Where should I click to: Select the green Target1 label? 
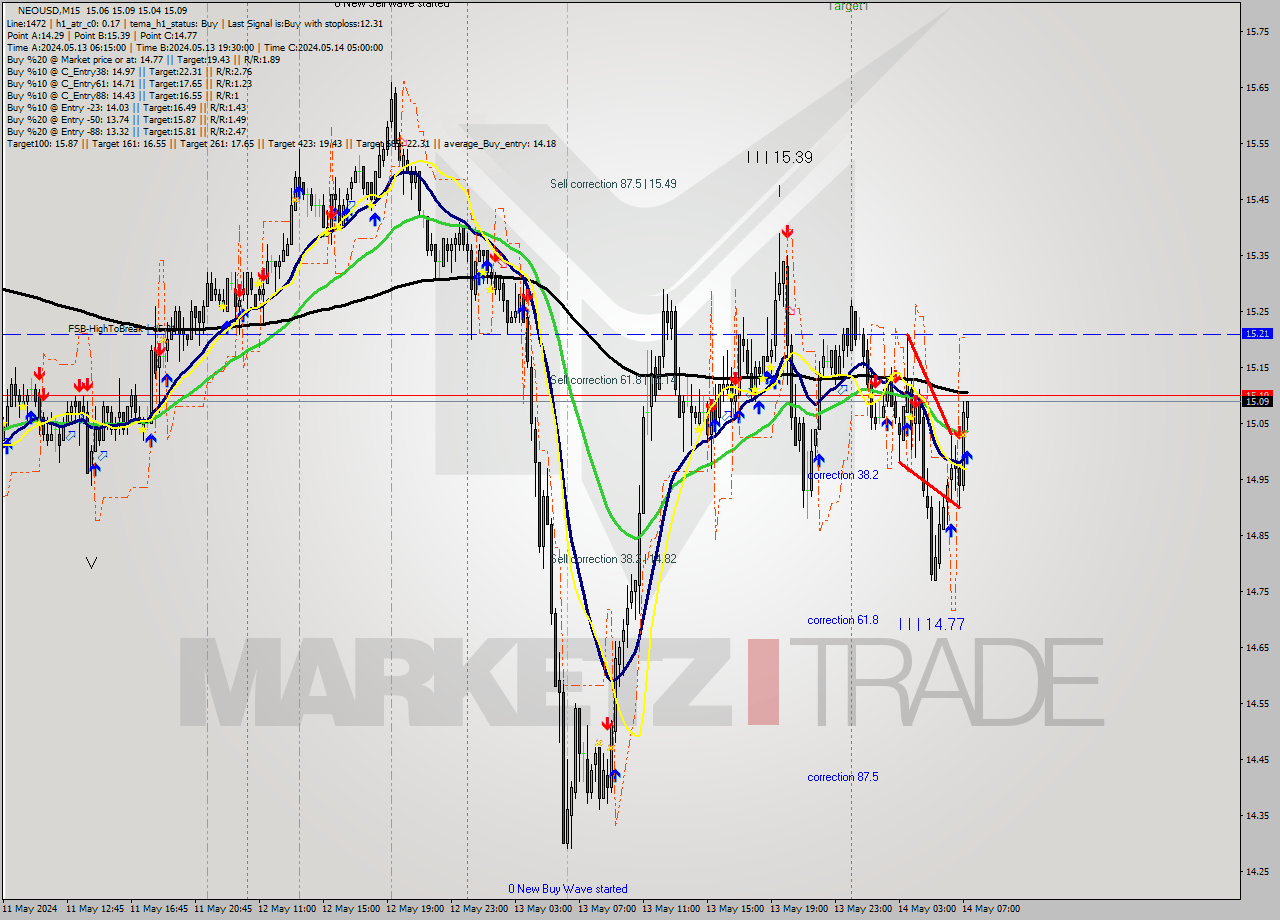point(848,6)
